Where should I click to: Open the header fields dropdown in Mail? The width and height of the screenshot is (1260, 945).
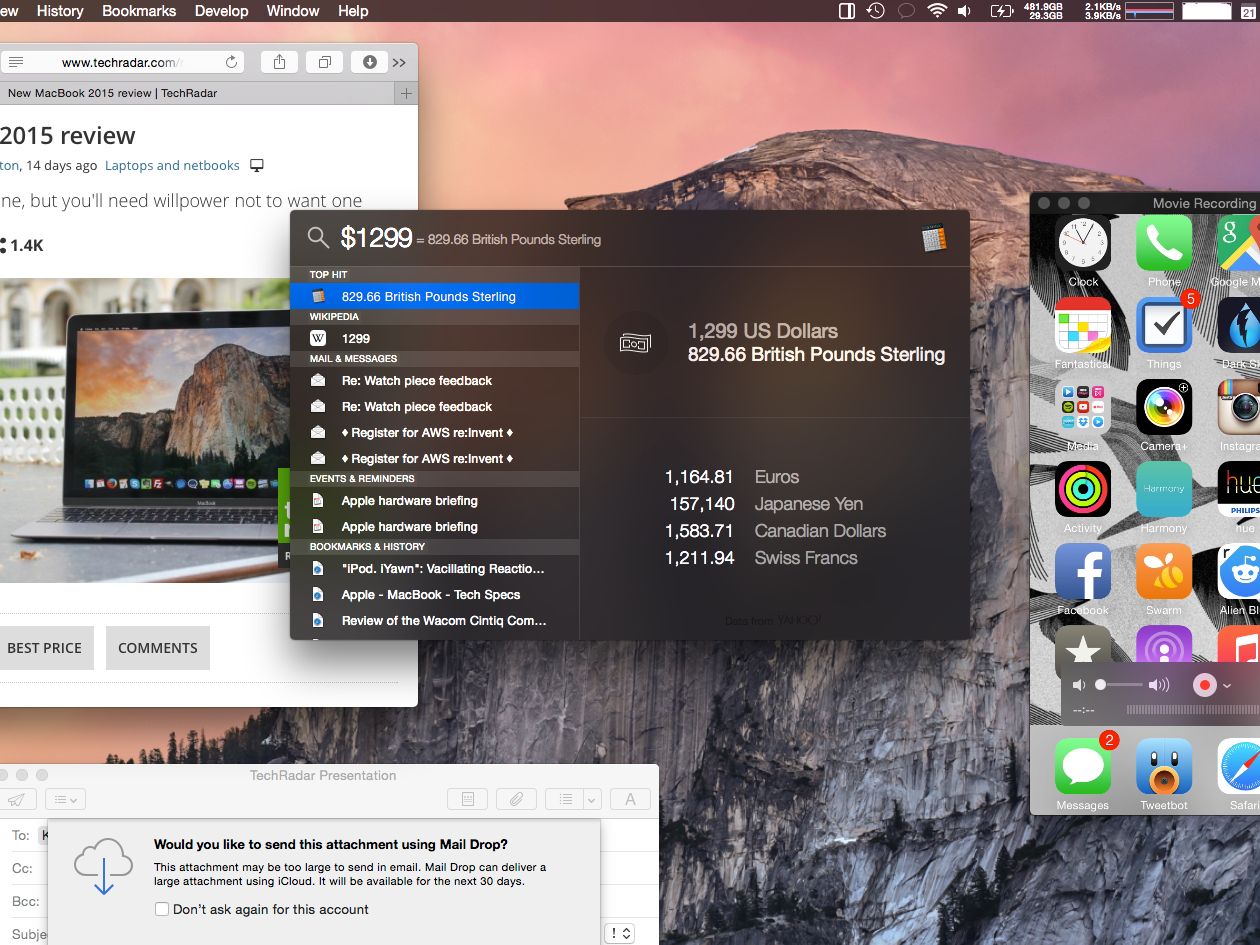(x=65, y=799)
